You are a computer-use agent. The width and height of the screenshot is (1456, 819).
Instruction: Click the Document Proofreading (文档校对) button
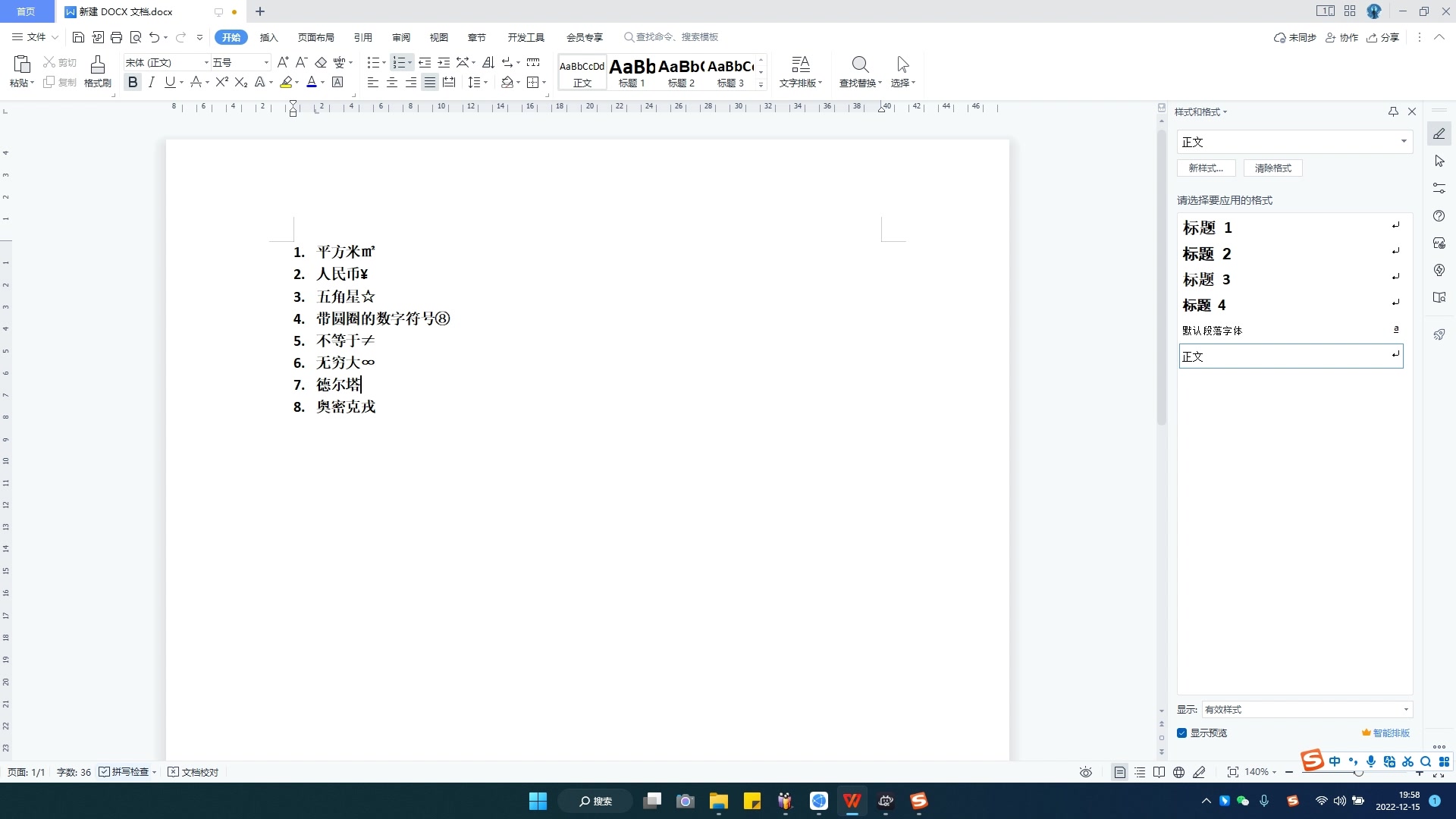coord(193,772)
